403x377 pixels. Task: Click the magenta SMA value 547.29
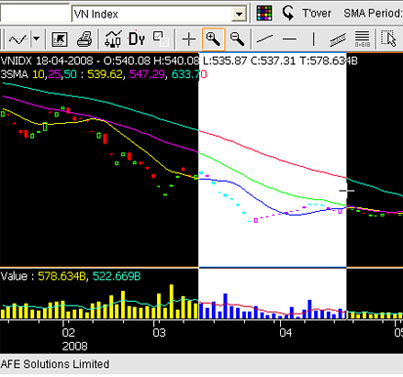[147, 74]
